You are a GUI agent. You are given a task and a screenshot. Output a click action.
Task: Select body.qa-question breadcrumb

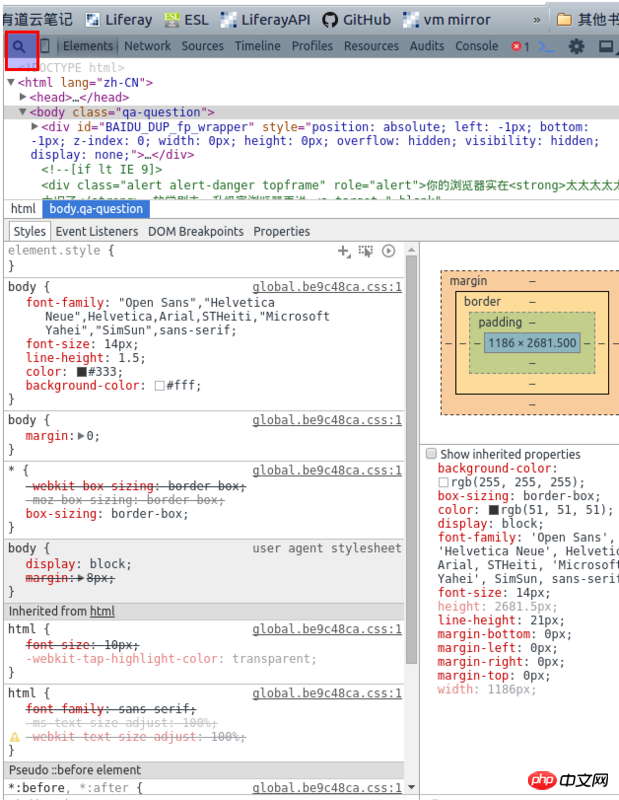tap(96, 209)
